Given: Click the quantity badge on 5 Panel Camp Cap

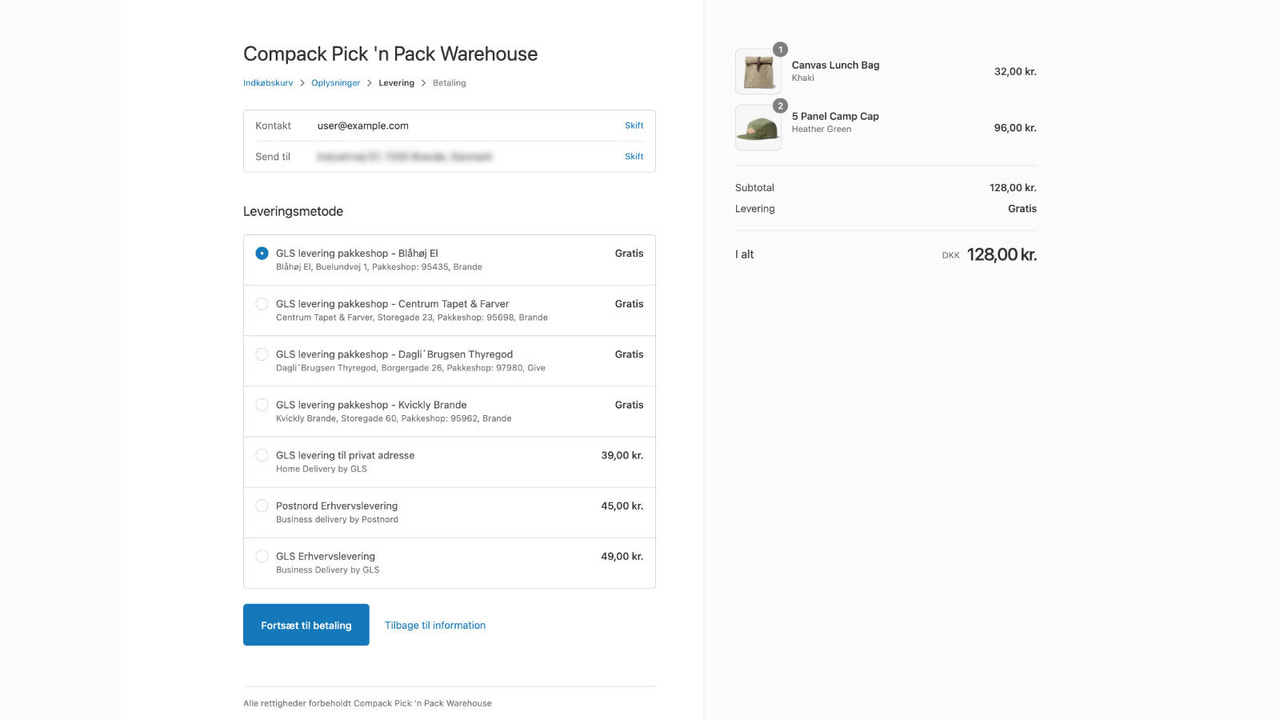Looking at the screenshot, I should 780,105.
